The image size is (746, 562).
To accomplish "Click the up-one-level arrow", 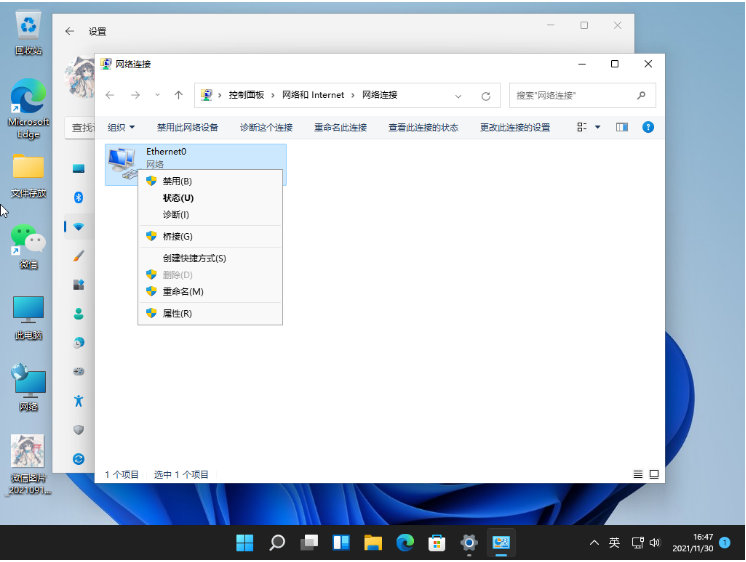I will 178,95.
